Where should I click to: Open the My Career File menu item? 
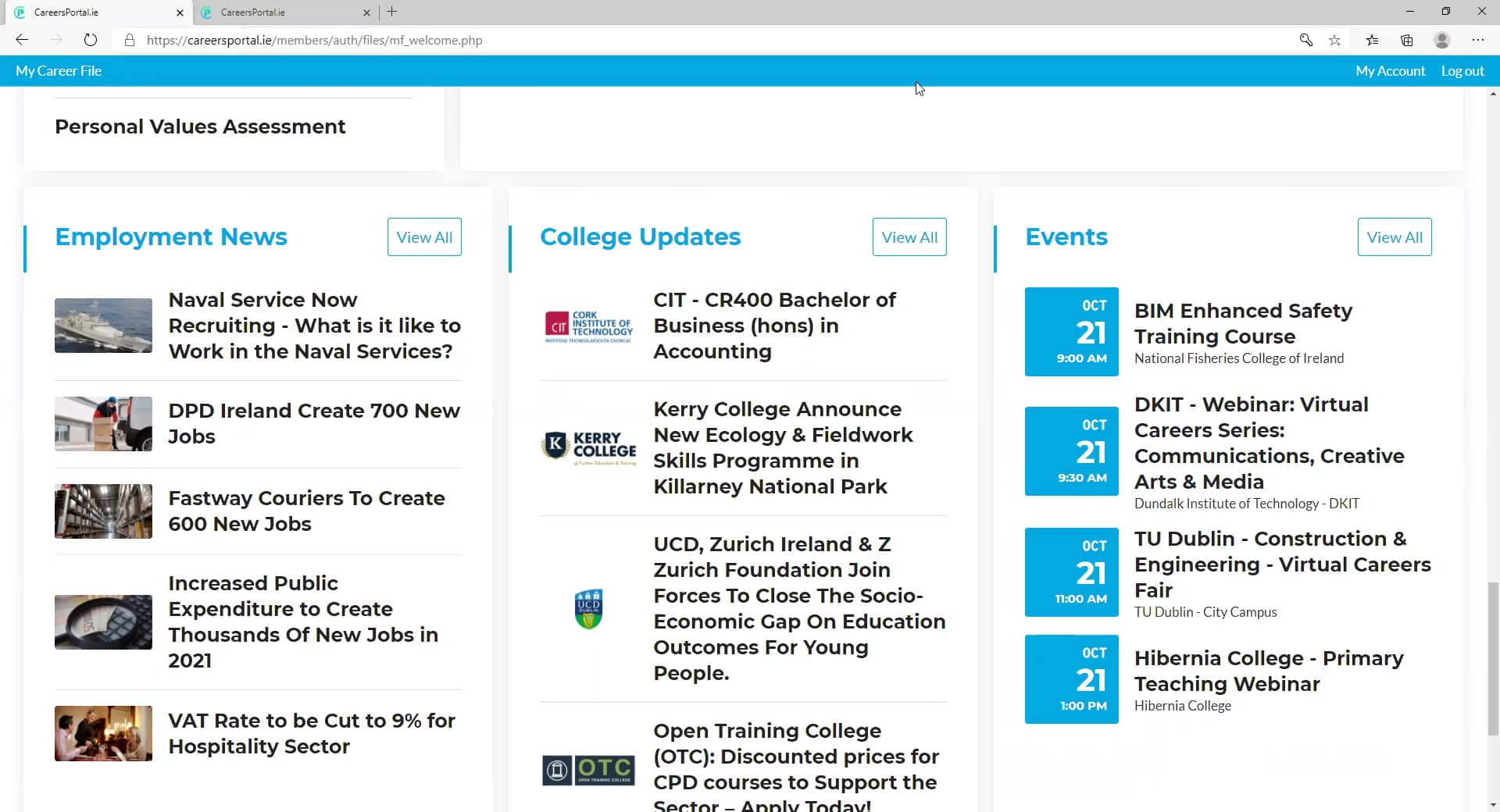[x=59, y=70]
